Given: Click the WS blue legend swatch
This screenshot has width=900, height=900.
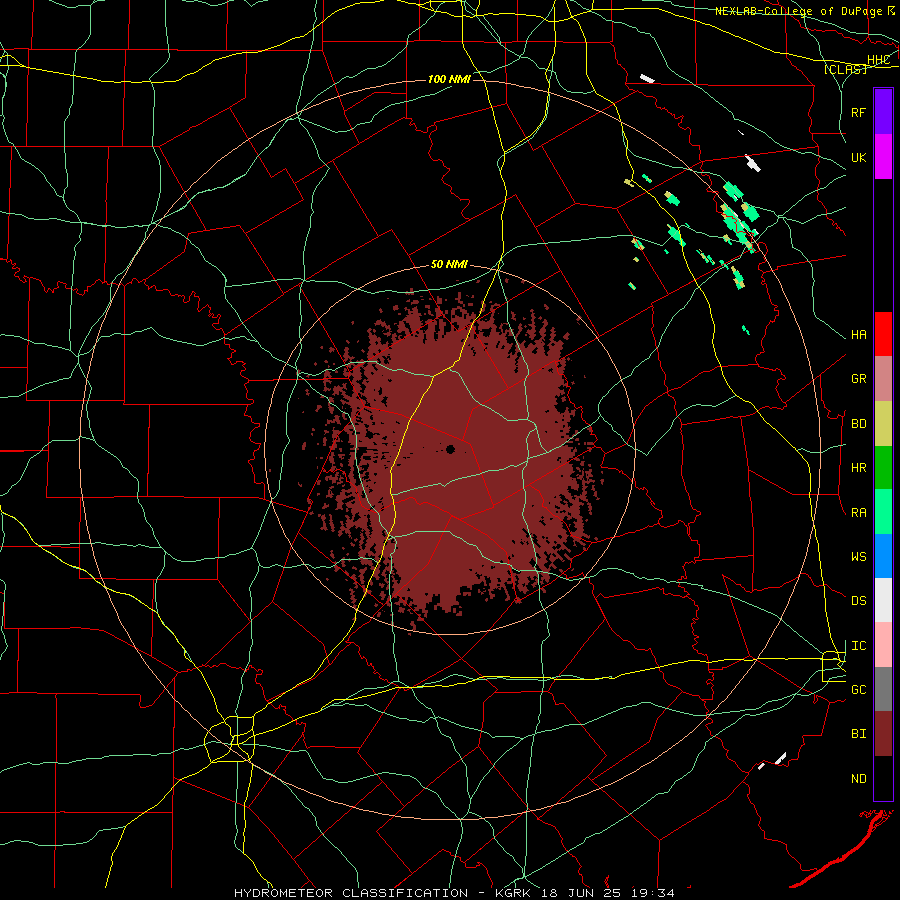Looking at the screenshot, I should (x=883, y=556).
